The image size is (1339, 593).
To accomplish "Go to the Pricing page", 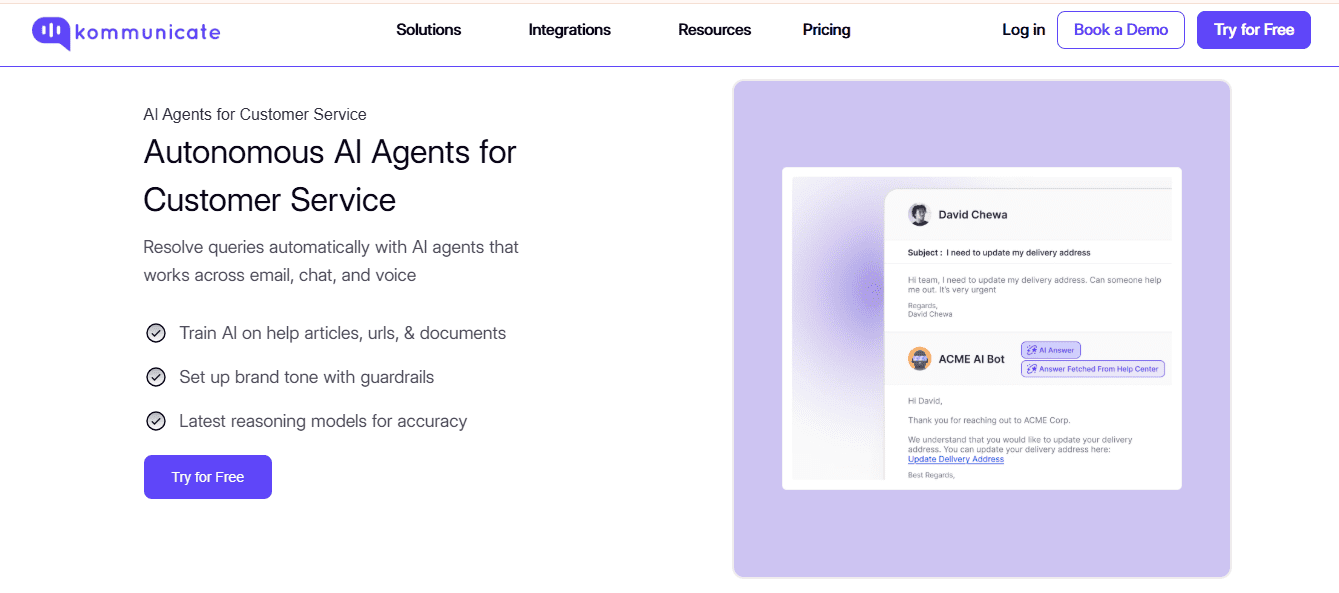I will [x=827, y=30].
